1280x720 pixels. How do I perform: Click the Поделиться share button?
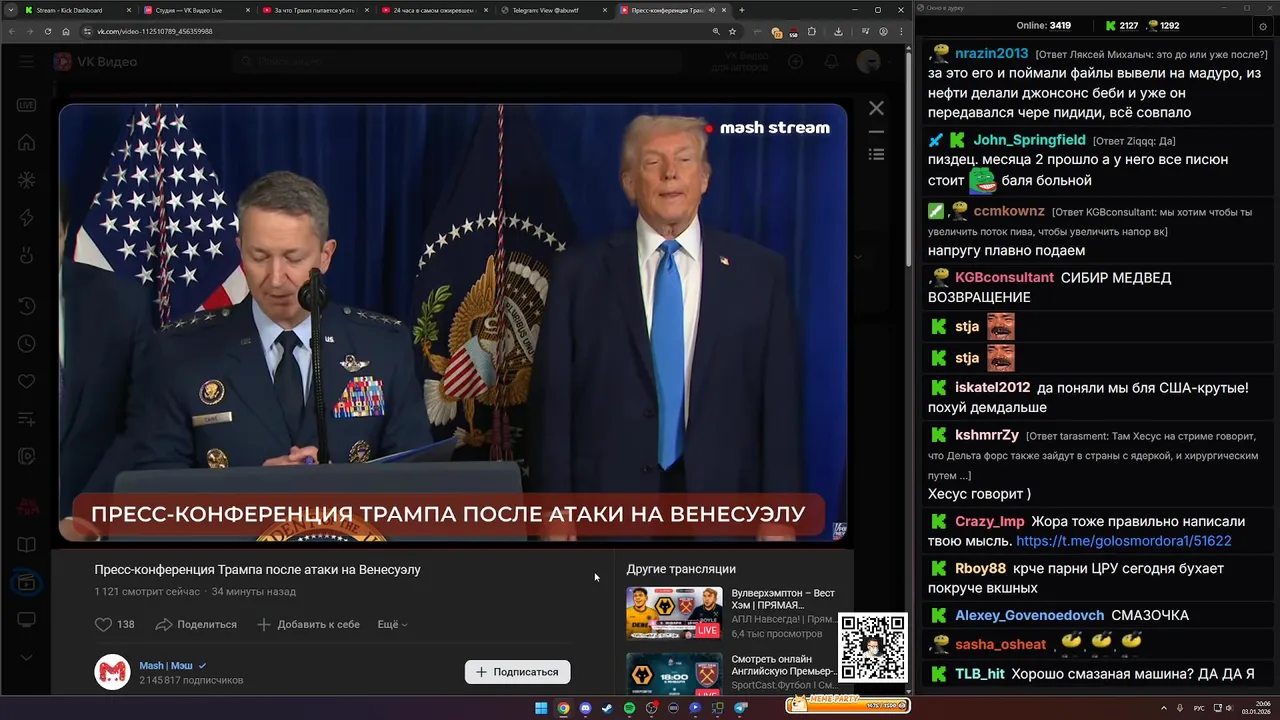coord(196,624)
